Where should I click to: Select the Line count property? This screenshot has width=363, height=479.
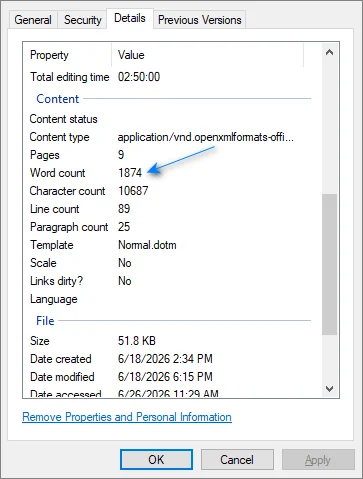(55, 209)
